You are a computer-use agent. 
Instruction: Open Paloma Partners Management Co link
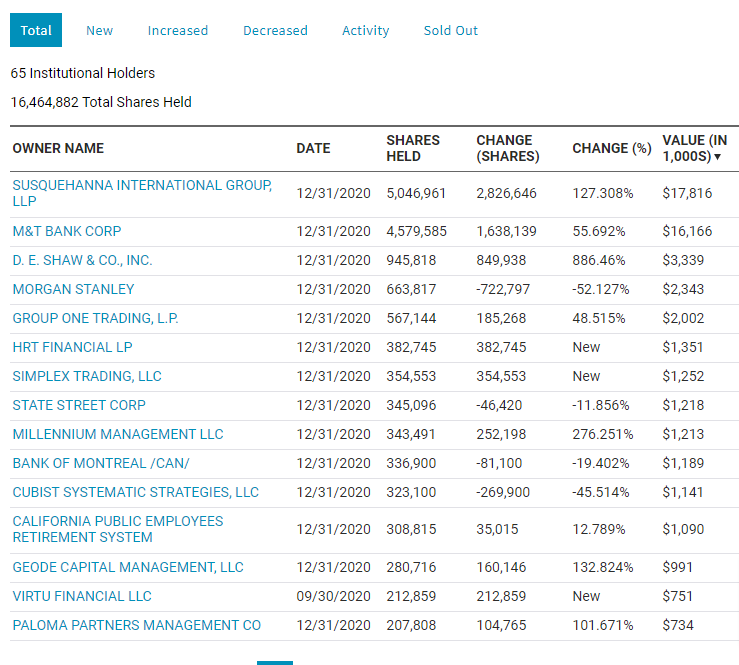pyautogui.click(x=137, y=625)
